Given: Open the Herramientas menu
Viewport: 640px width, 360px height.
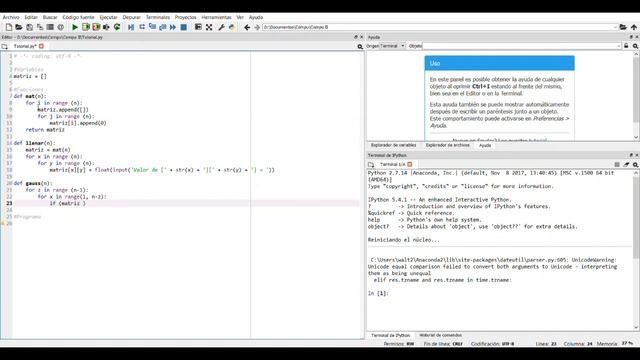Looking at the screenshot, I should [x=217, y=17].
